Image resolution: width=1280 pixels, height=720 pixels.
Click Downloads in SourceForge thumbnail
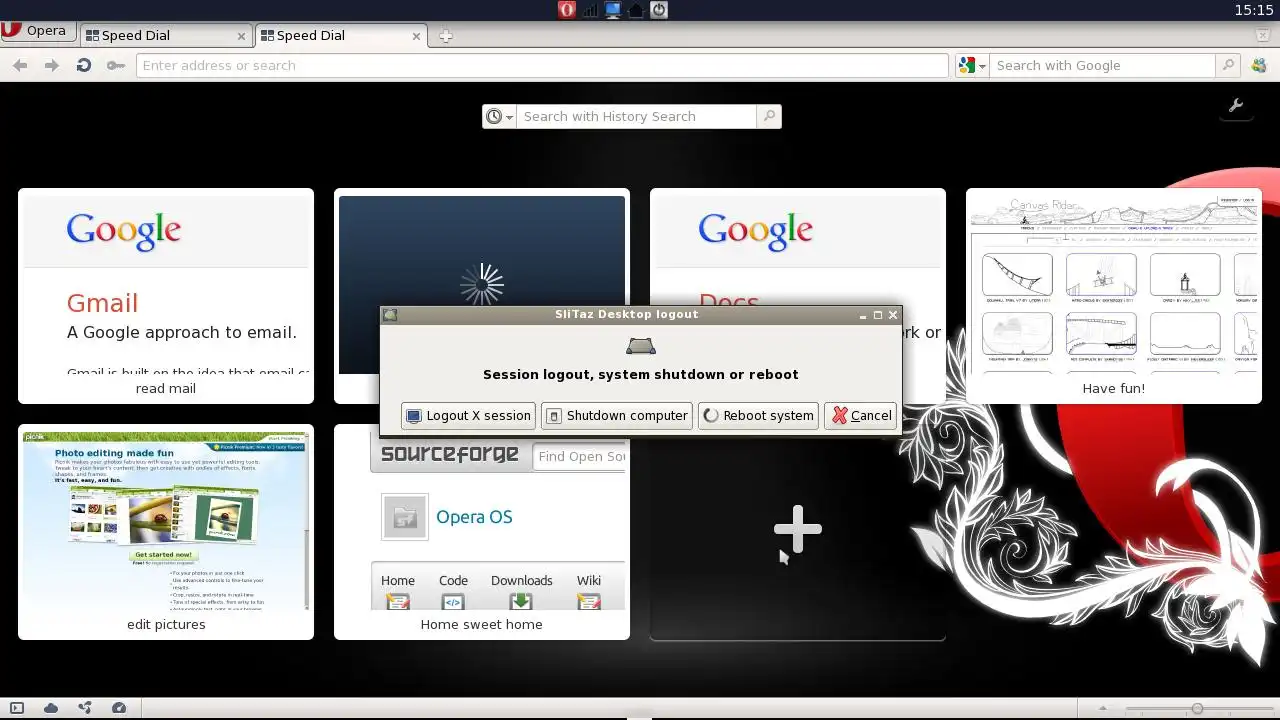tap(521, 580)
